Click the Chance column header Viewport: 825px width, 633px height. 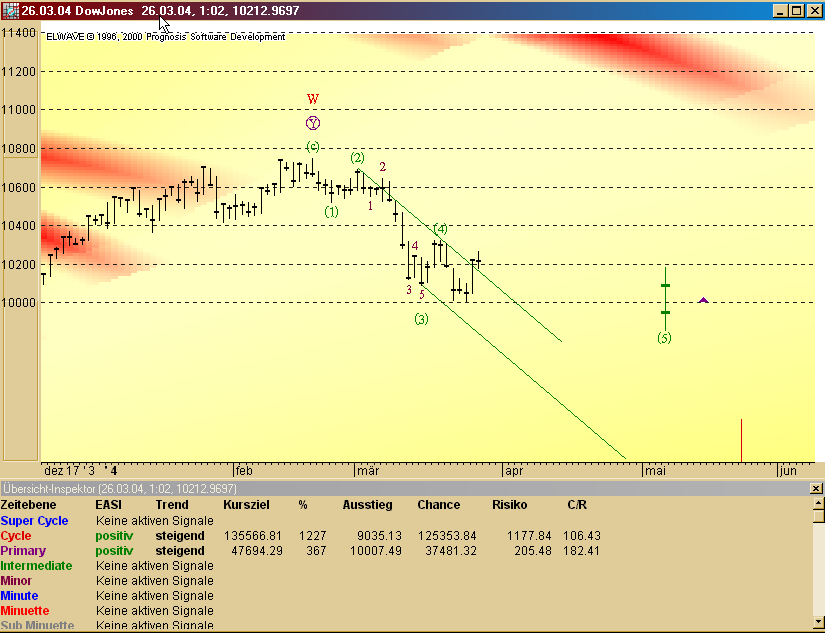pyautogui.click(x=439, y=505)
